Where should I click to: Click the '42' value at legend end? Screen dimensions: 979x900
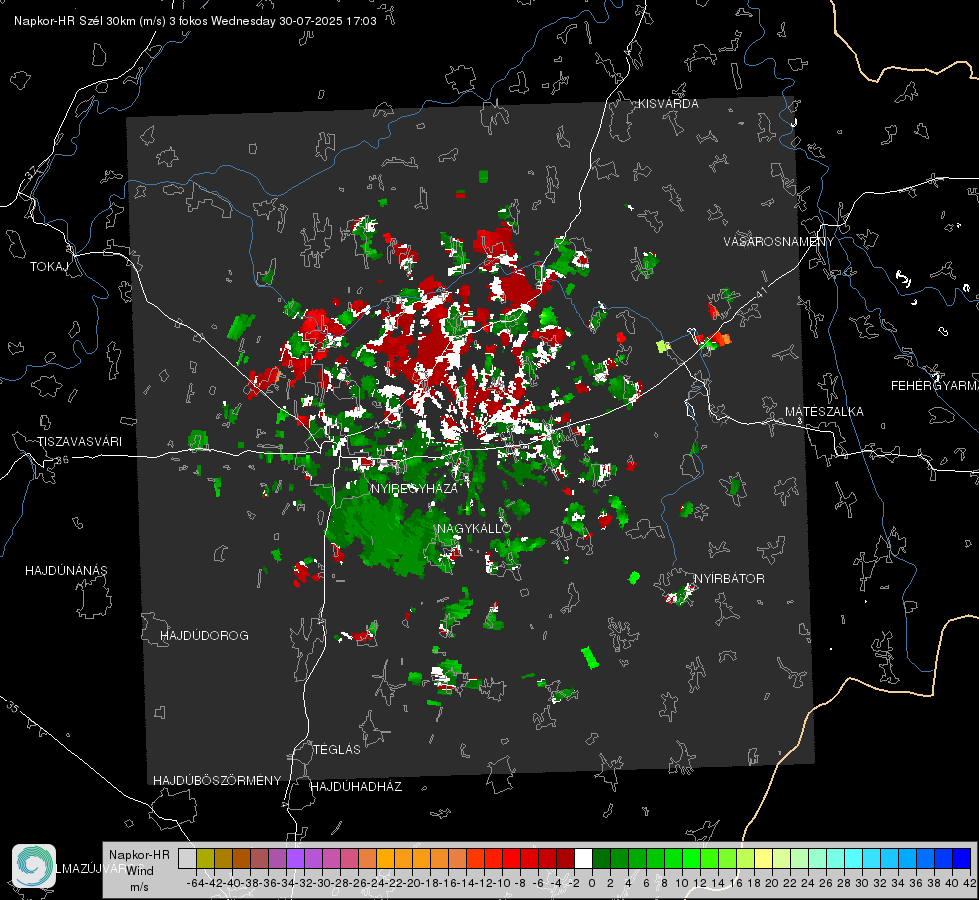point(970,883)
